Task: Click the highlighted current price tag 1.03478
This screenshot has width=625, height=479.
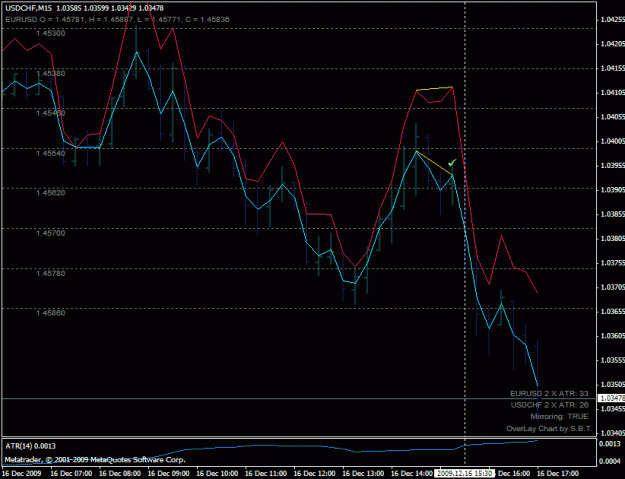Action: 611,398
